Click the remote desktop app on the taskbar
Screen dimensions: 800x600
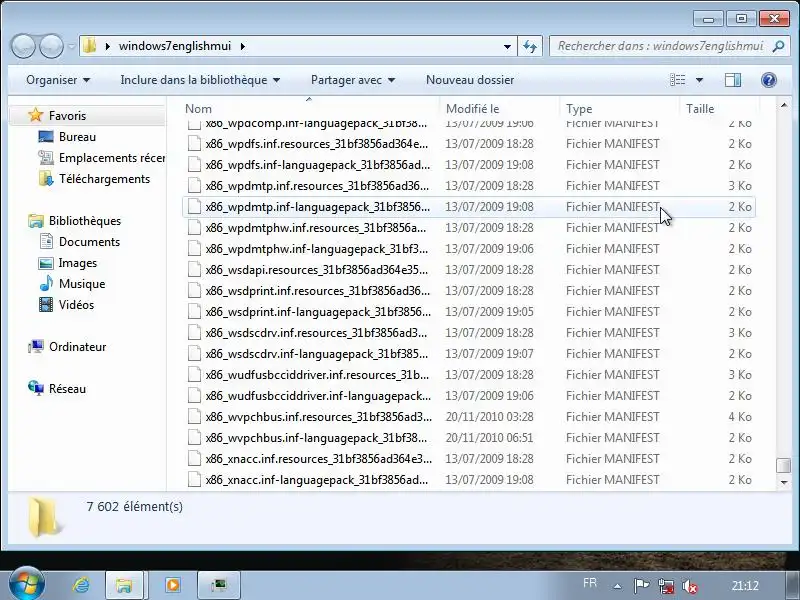click(219, 585)
